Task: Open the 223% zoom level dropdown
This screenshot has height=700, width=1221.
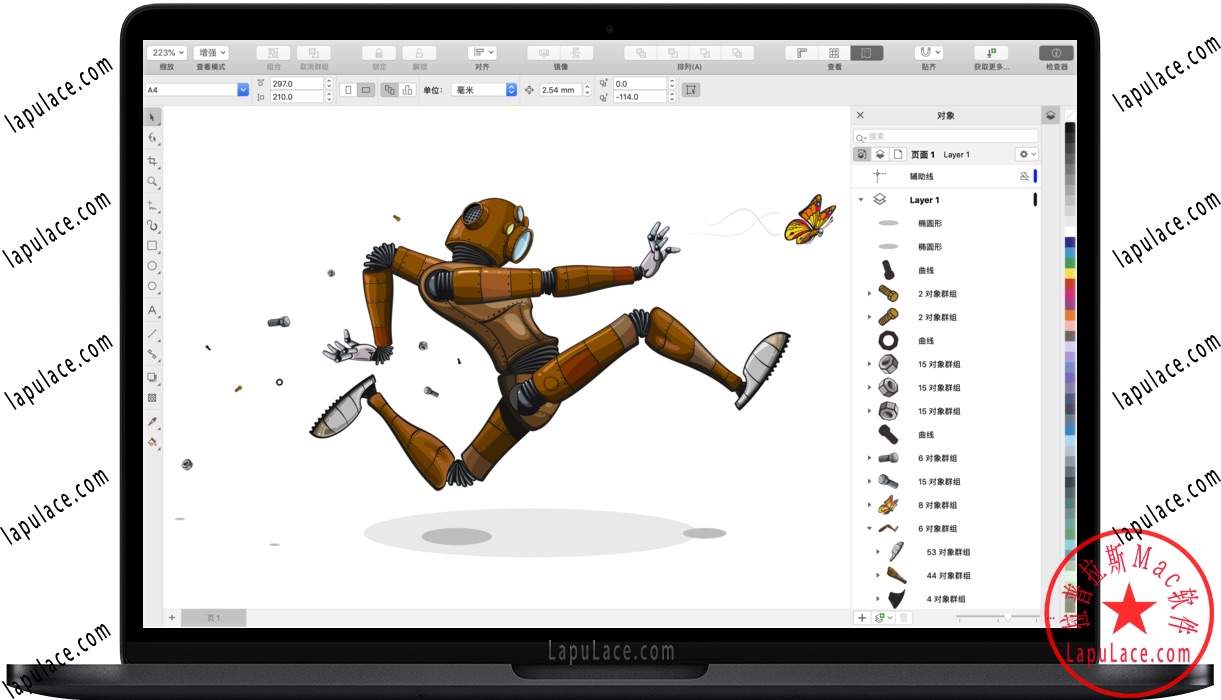Action: 167,52
